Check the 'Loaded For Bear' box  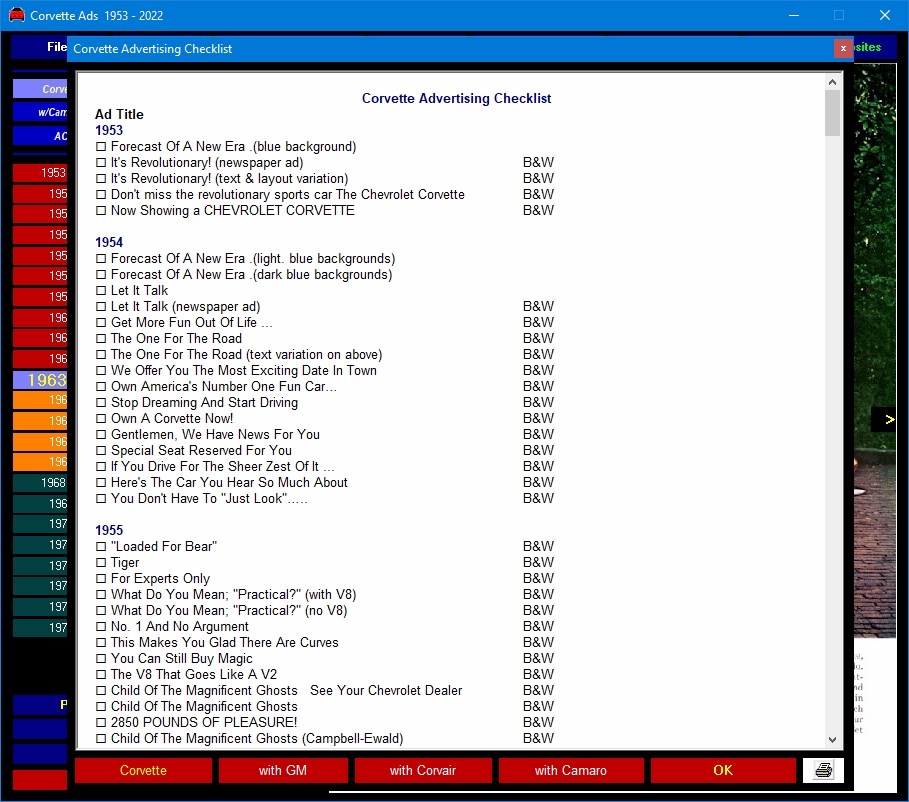coord(101,547)
